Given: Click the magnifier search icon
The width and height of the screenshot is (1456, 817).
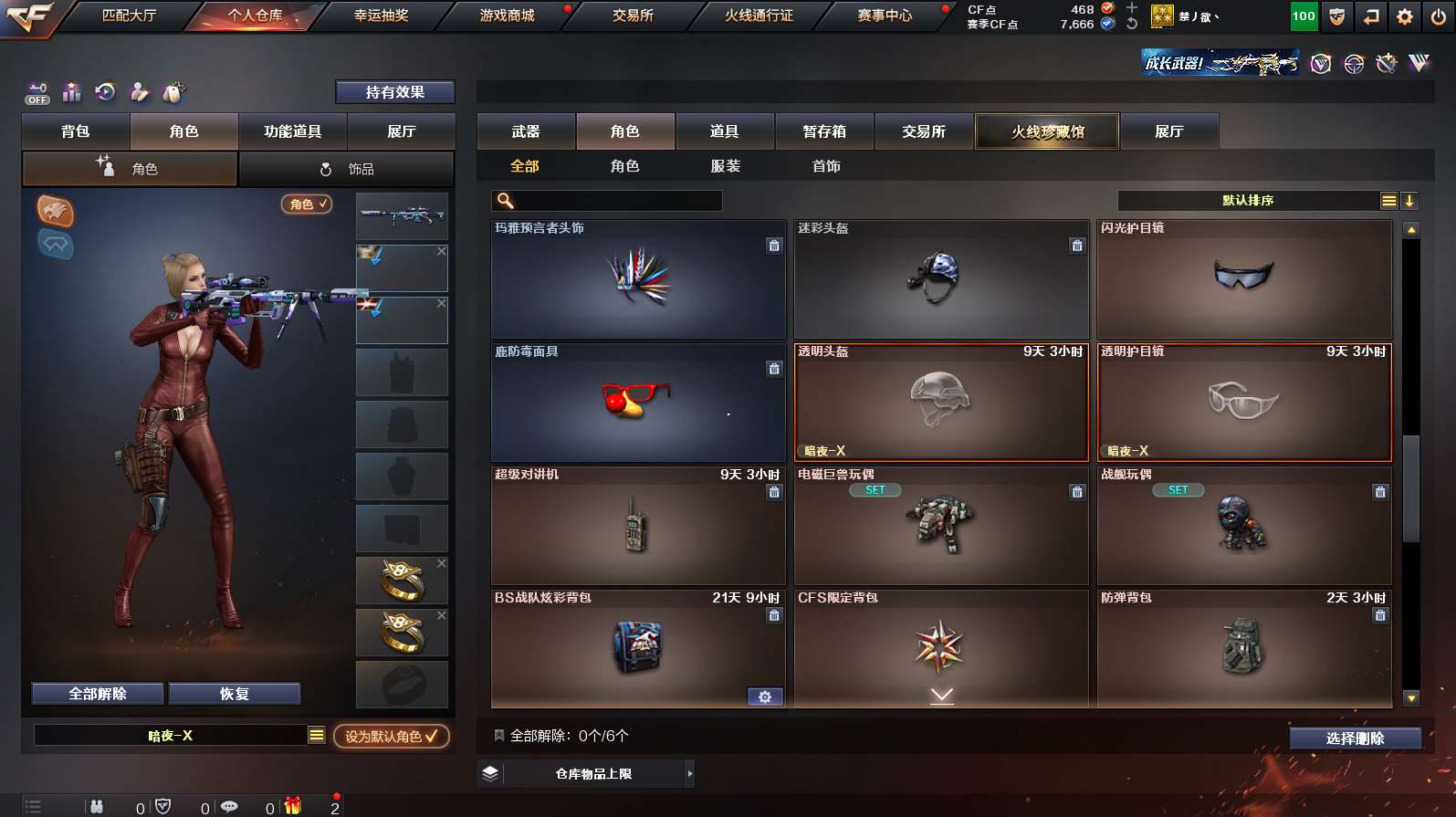Looking at the screenshot, I should tap(505, 201).
